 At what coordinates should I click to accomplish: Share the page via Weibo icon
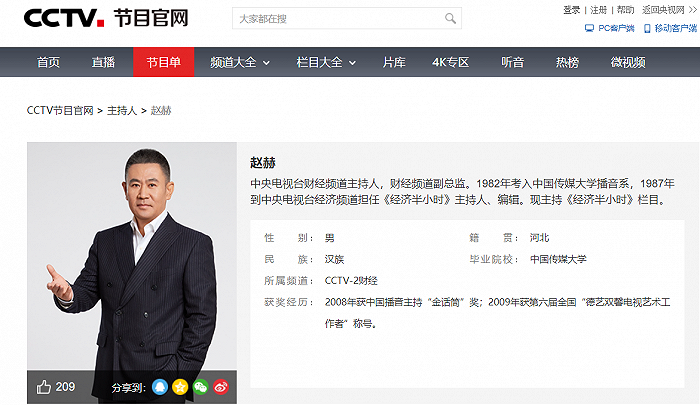pyautogui.click(x=222, y=387)
